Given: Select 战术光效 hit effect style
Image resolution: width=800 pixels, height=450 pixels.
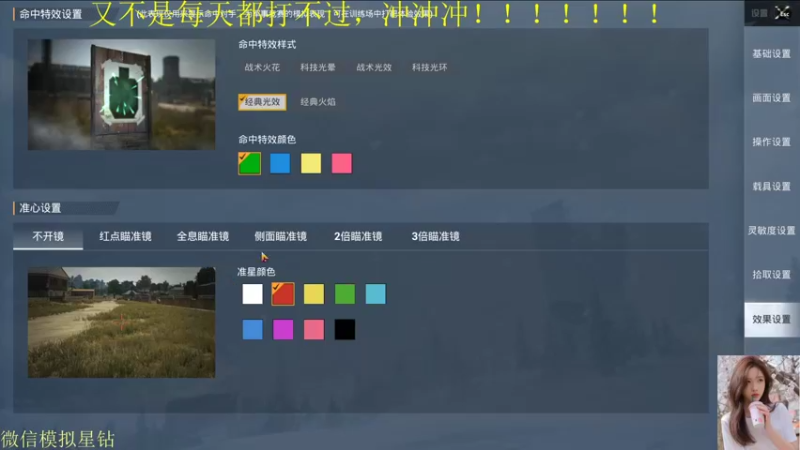Looking at the screenshot, I should (374, 67).
